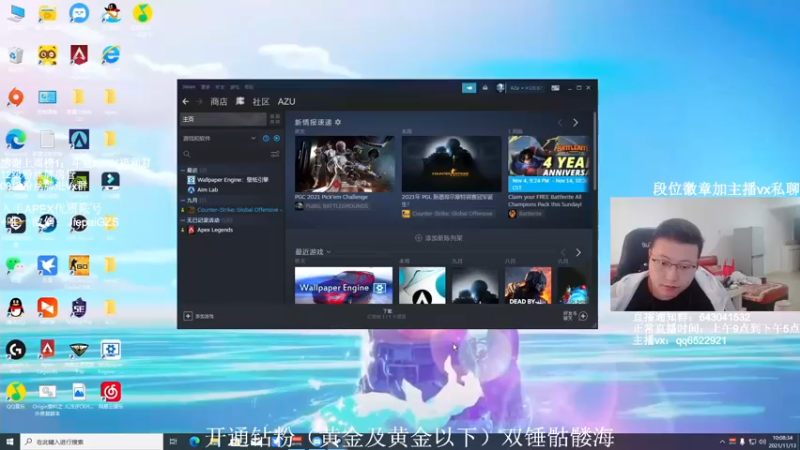
Task: Open the Origin desktop shortcut
Action: [x=16, y=97]
